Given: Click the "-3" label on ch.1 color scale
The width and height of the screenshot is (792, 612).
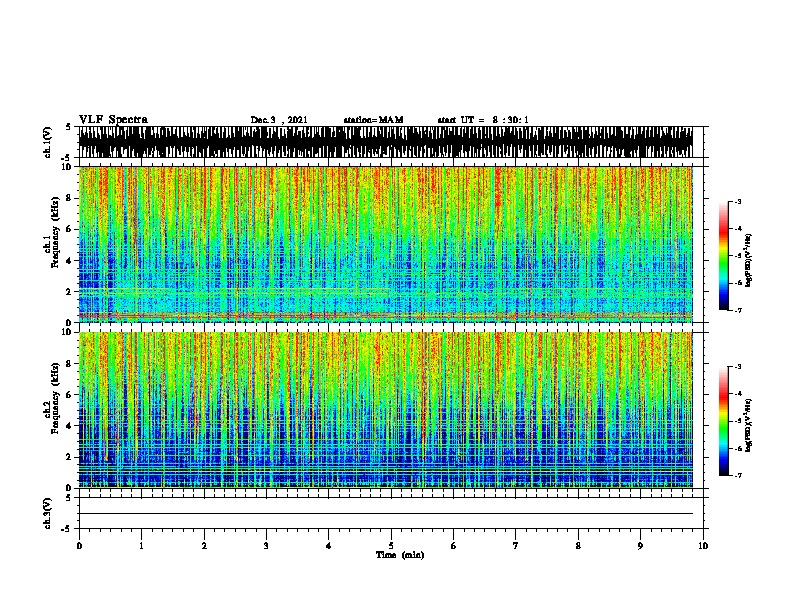Looking at the screenshot, I should pyautogui.click(x=738, y=201).
